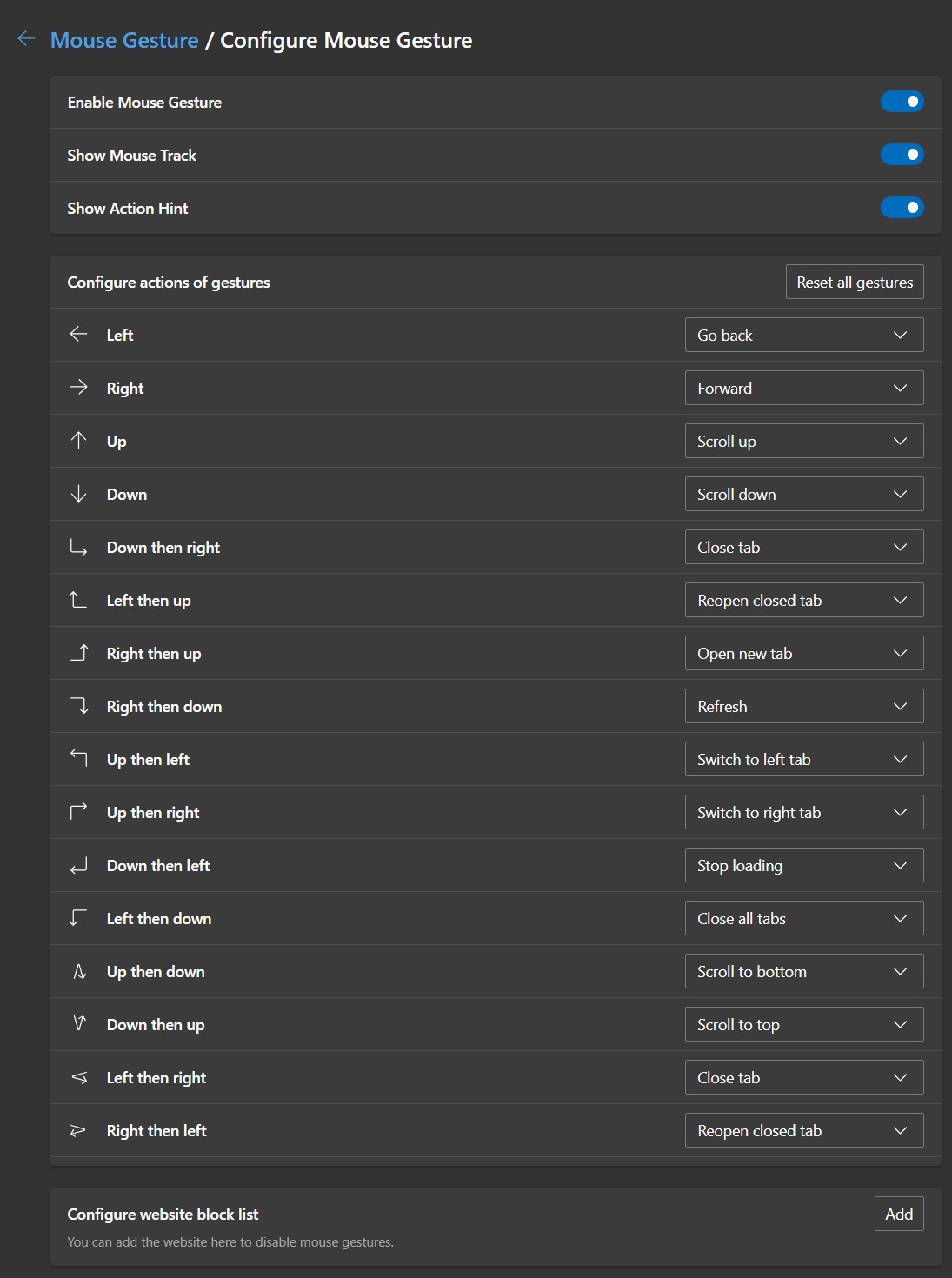This screenshot has height=1278, width=952.
Task: Open the Go back action dropdown
Action: [x=803, y=335]
